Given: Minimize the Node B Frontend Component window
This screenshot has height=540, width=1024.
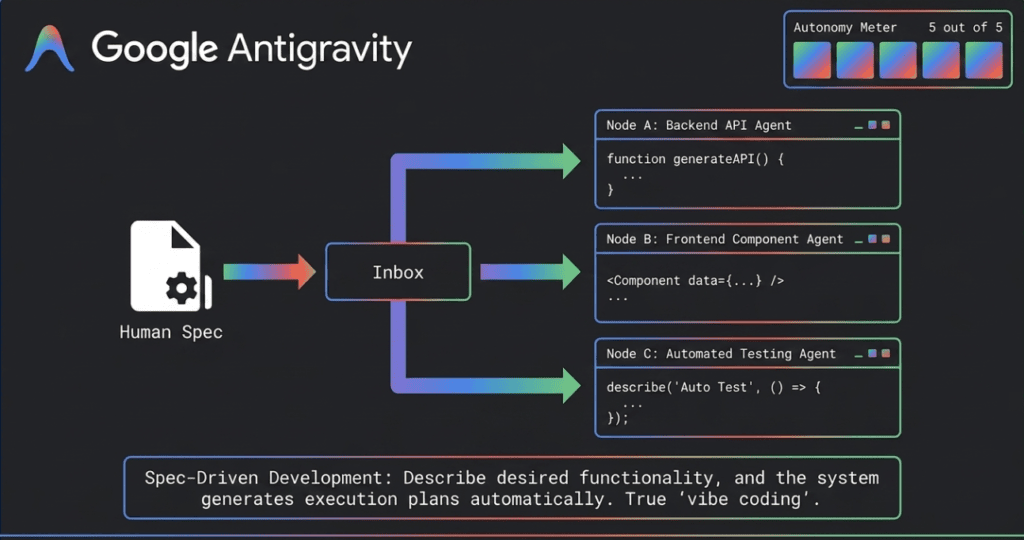Looking at the screenshot, I should coord(859,242).
